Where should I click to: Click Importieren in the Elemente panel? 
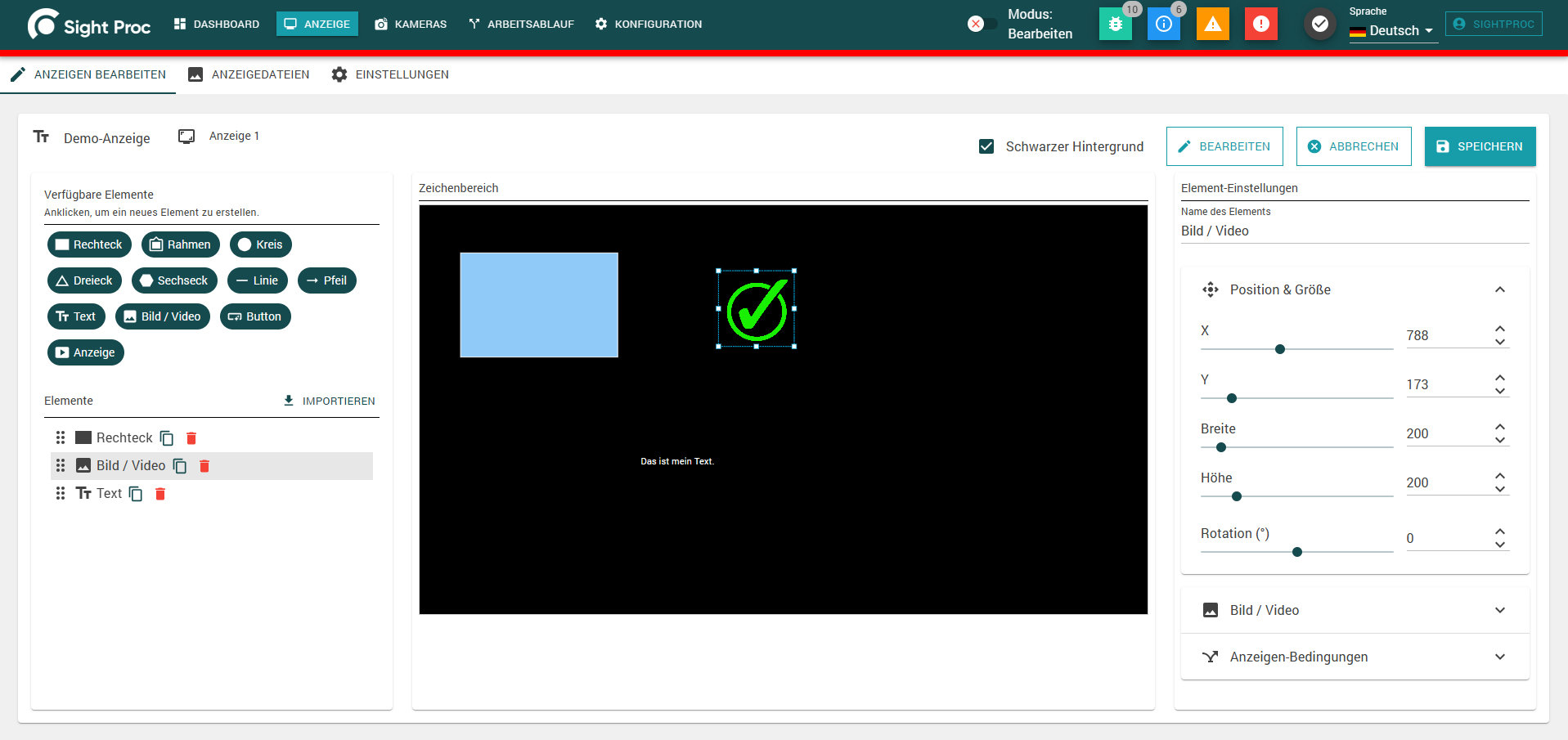point(330,401)
